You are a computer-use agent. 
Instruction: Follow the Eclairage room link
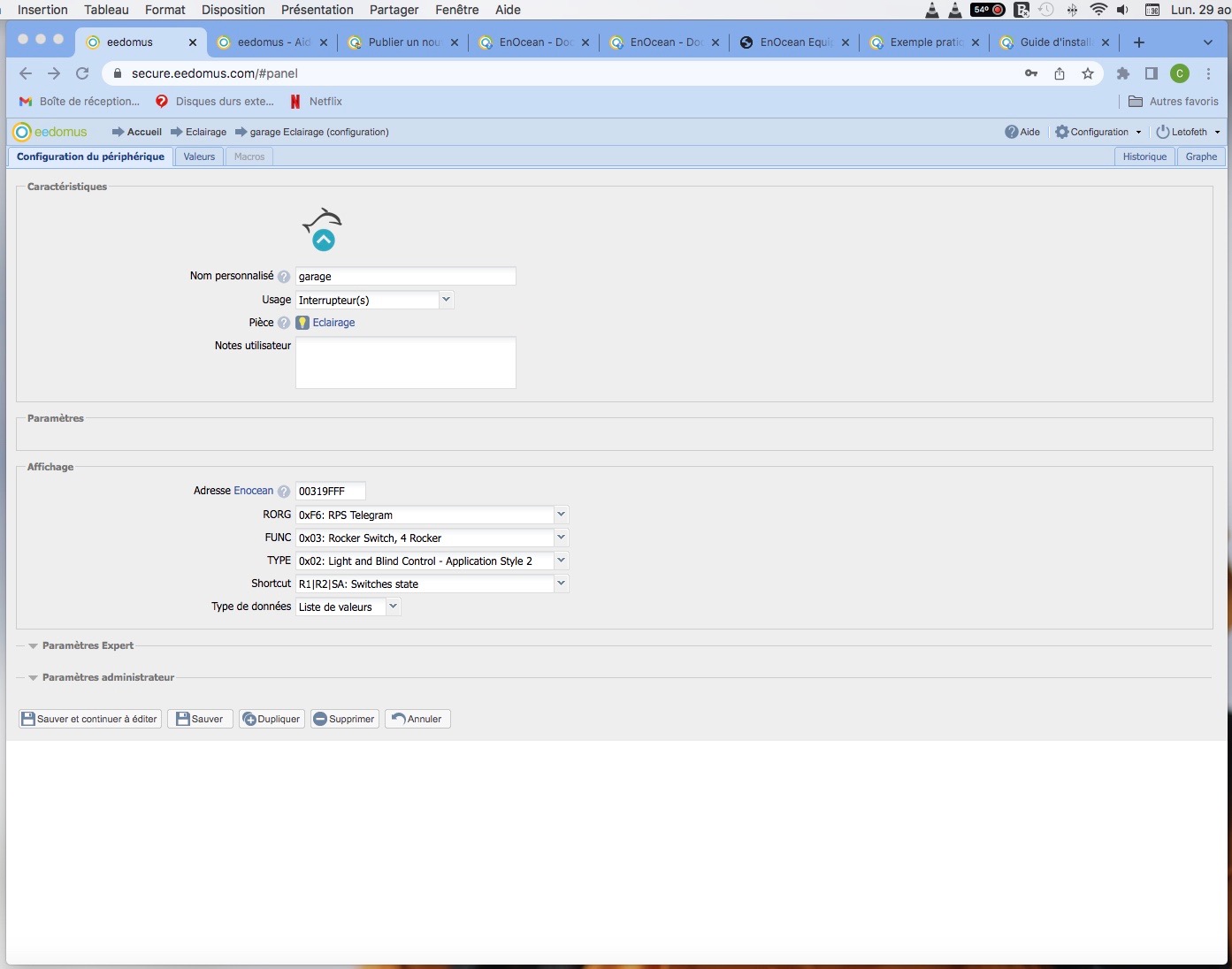click(333, 323)
